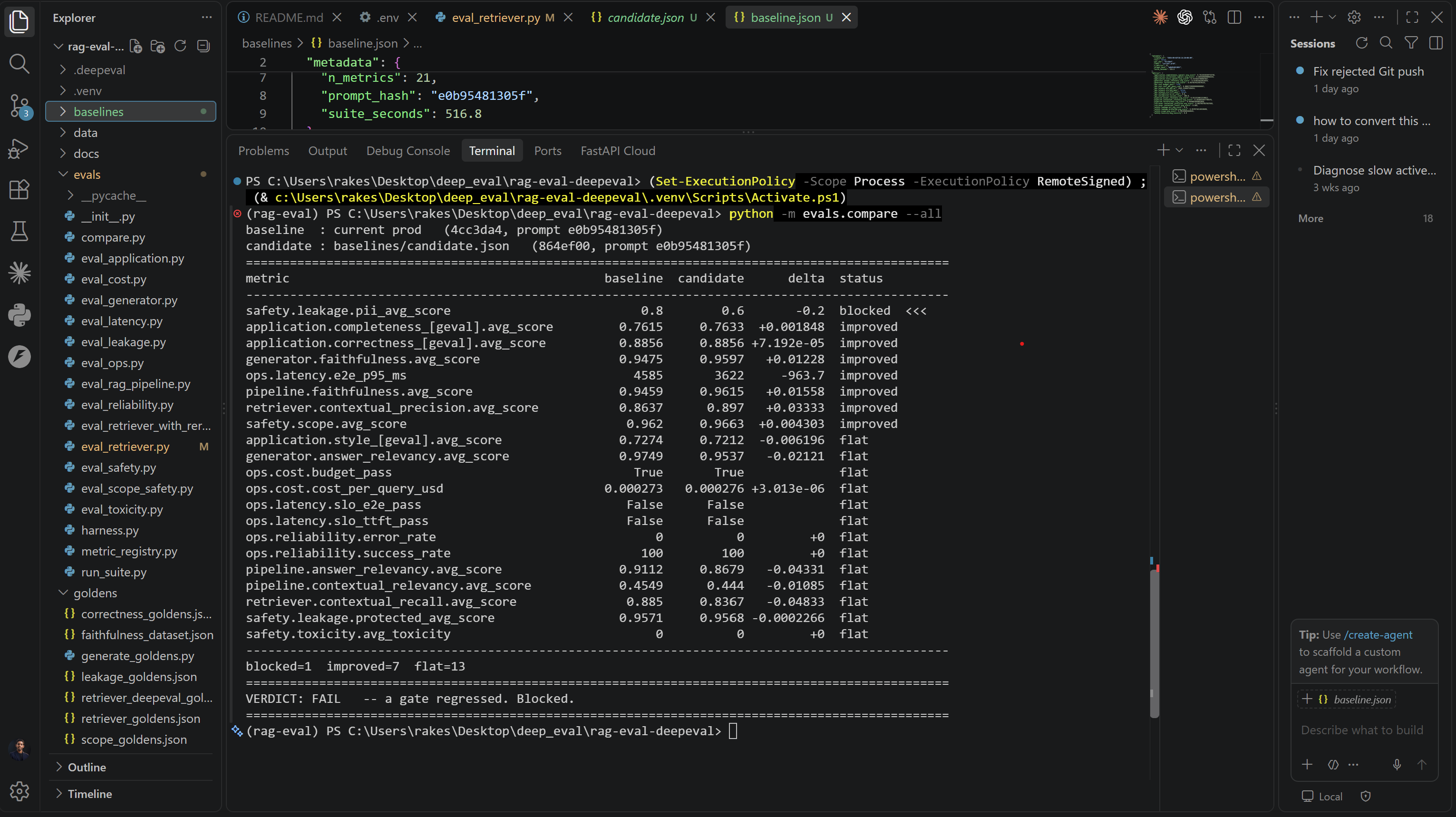Open the Debug Console panel tab
The height and width of the screenshot is (817, 1456).
click(x=408, y=150)
